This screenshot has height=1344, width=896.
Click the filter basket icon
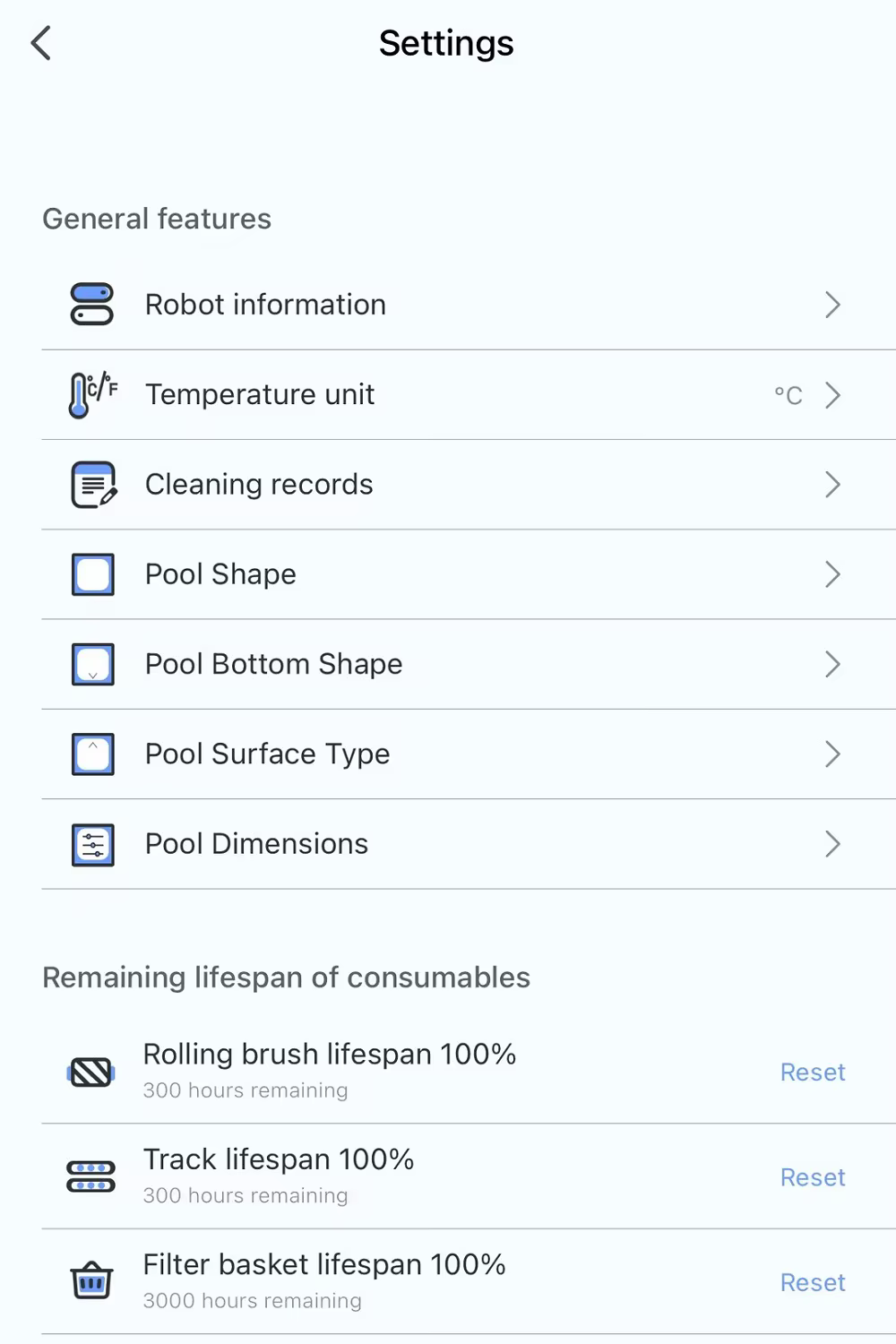[x=91, y=1281]
